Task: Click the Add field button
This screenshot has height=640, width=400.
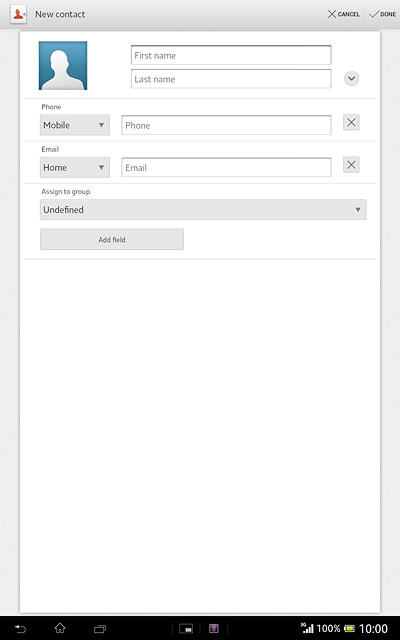Action: (x=112, y=239)
